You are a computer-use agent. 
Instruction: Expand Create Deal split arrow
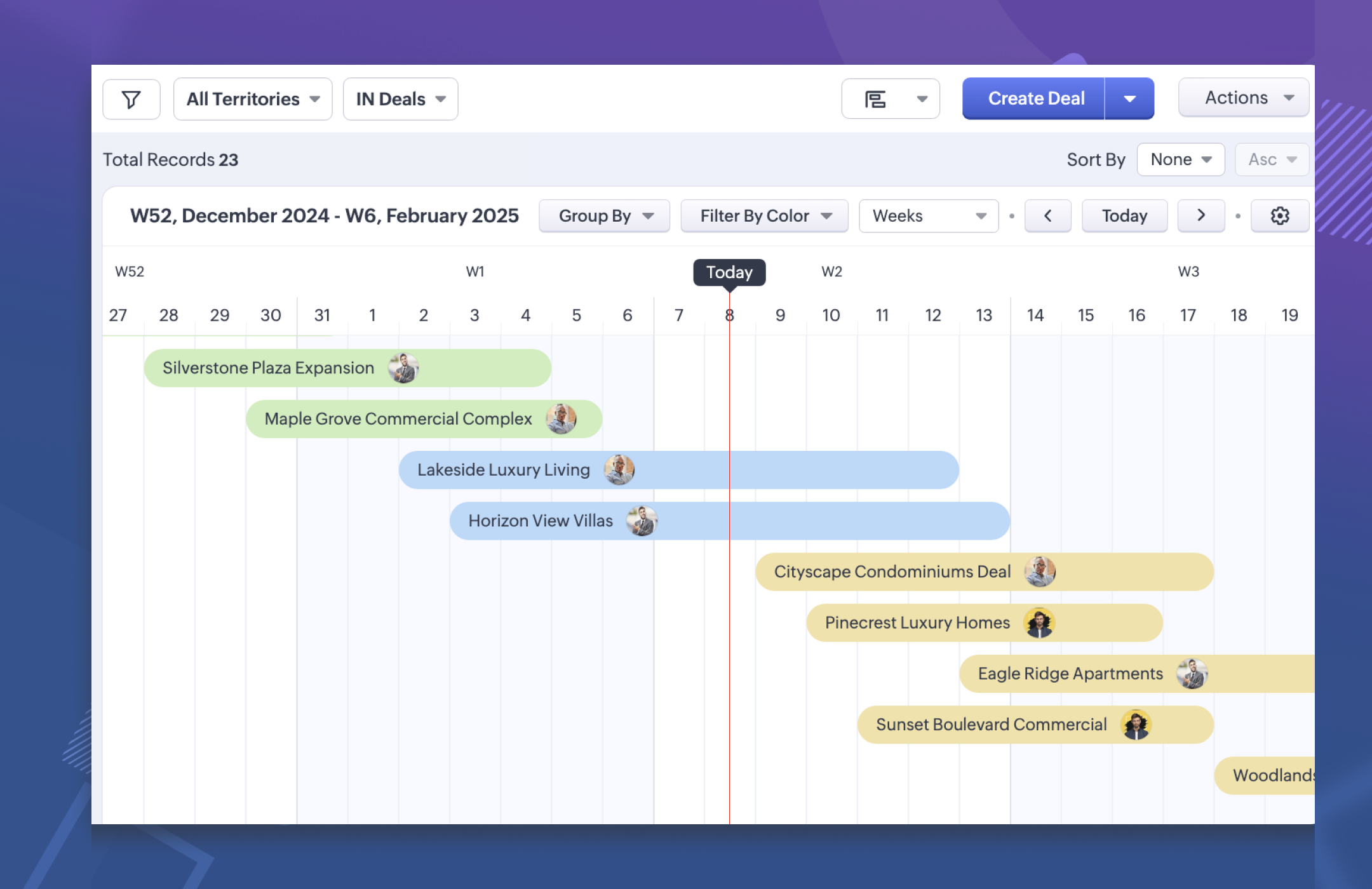click(x=1129, y=98)
